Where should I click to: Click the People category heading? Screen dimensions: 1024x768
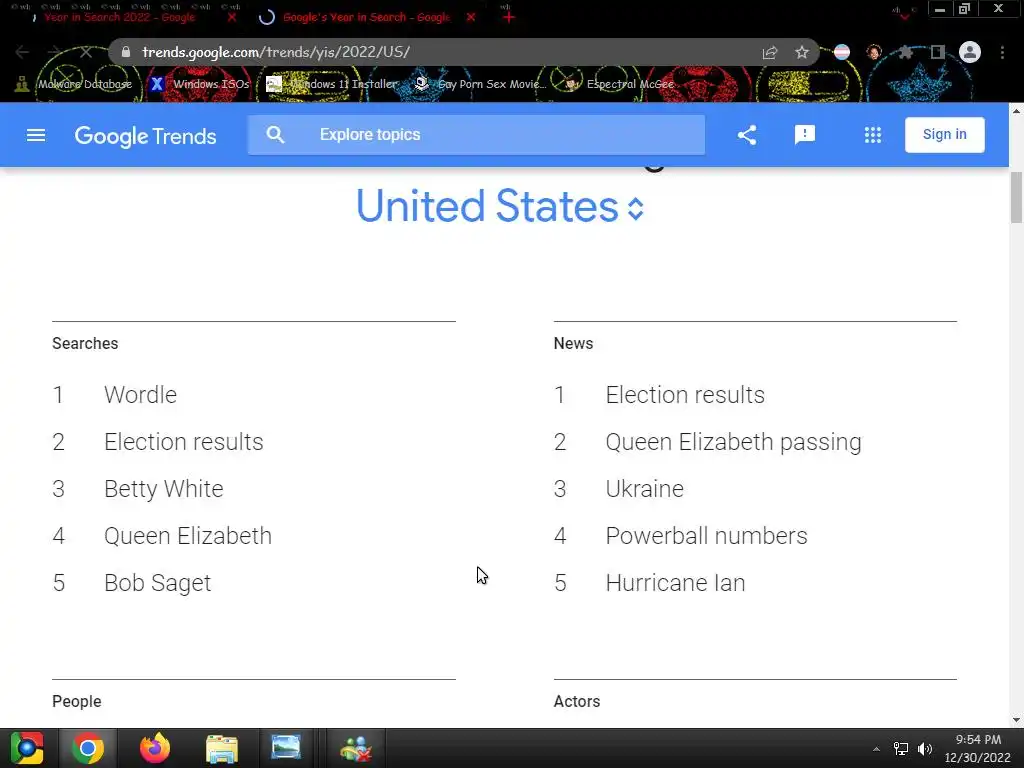(x=76, y=701)
